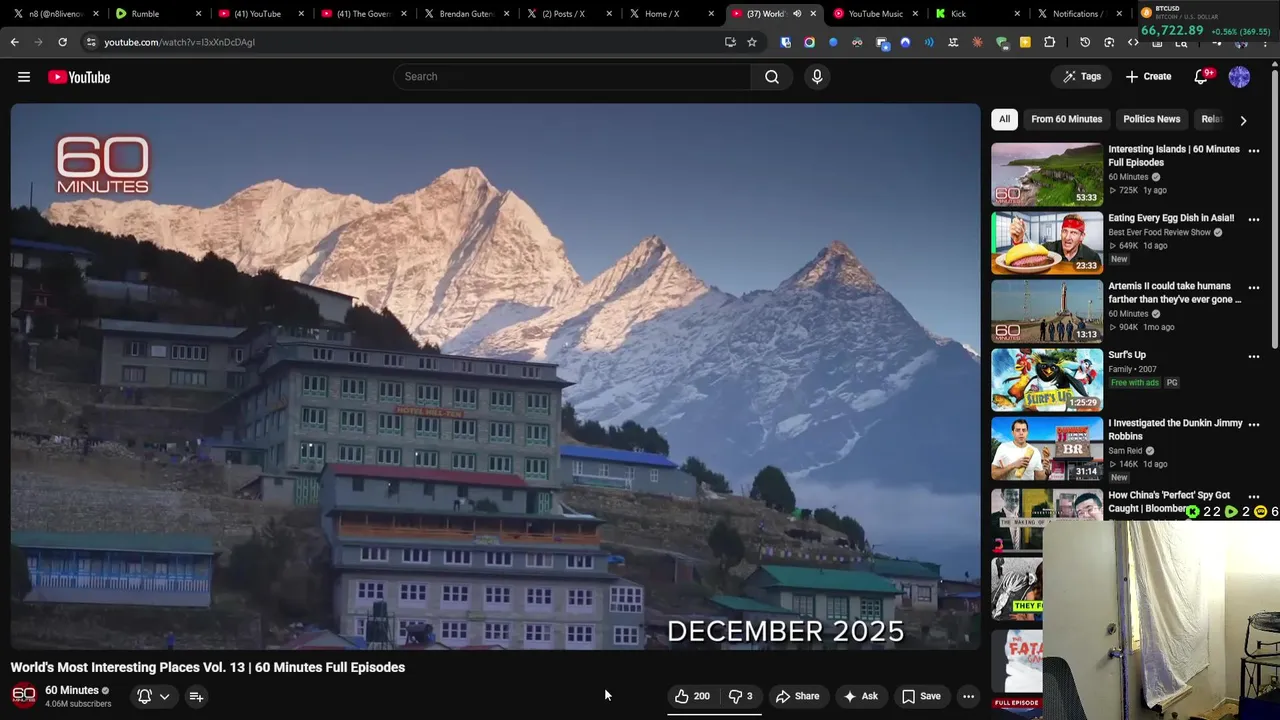This screenshot has width=1280, height=720.
Task: Open the 60 Minutes channel name link
Action: [72, 690]
